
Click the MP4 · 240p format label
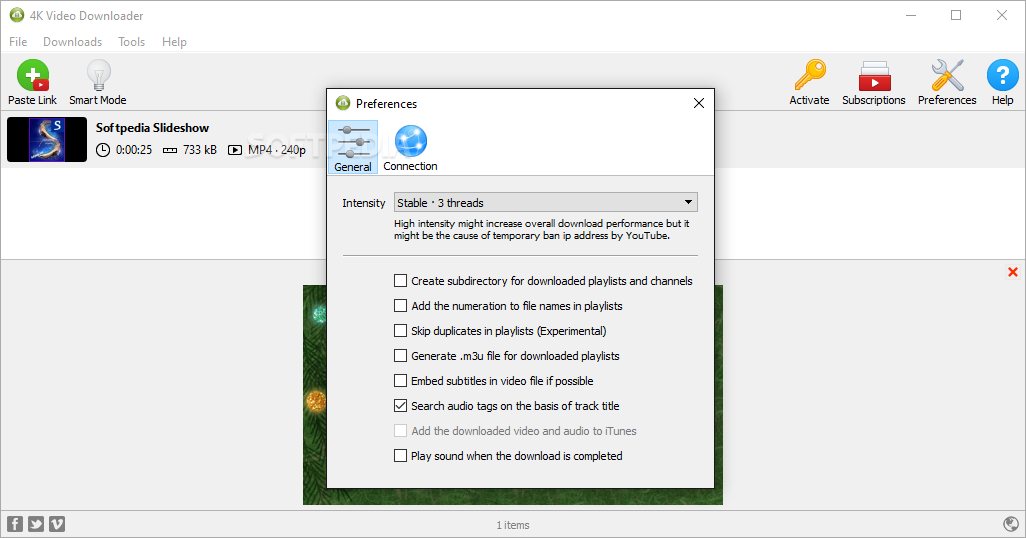tap(277, 150)
